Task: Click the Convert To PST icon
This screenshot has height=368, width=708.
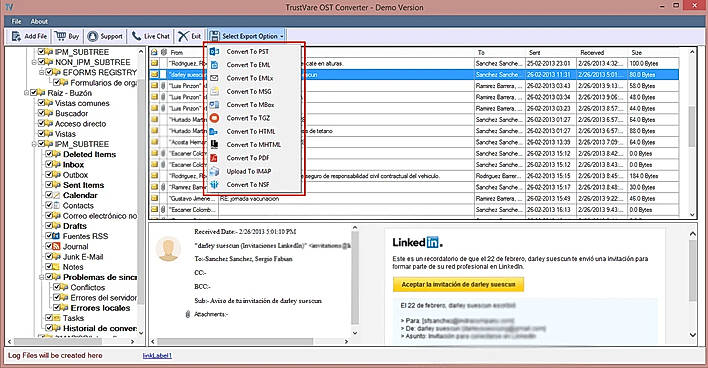Action: pyautogui.click(x=214, y=51)
